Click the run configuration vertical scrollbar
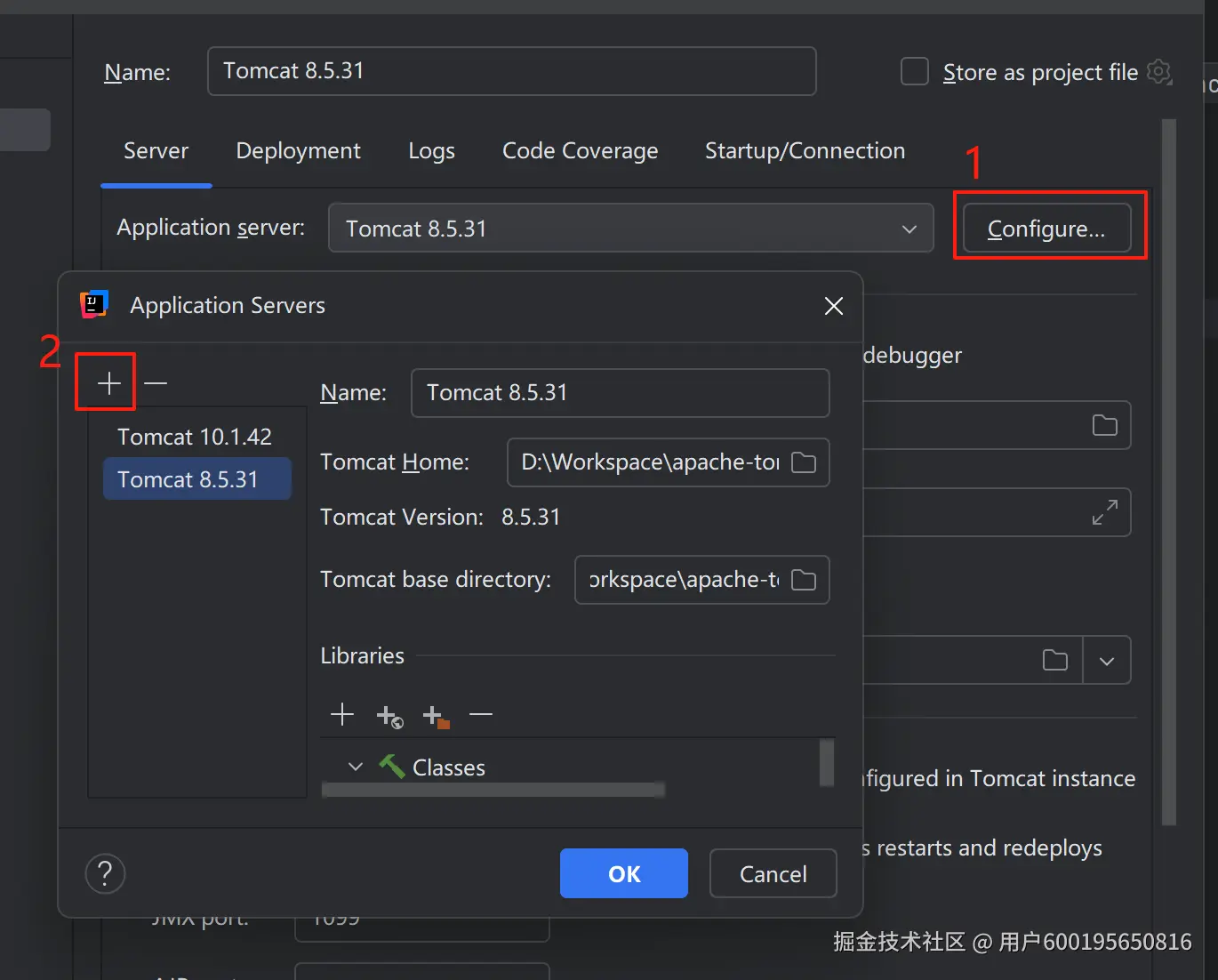The width and height of the screenshot is (1218, 980). (x=1169, y=471)
